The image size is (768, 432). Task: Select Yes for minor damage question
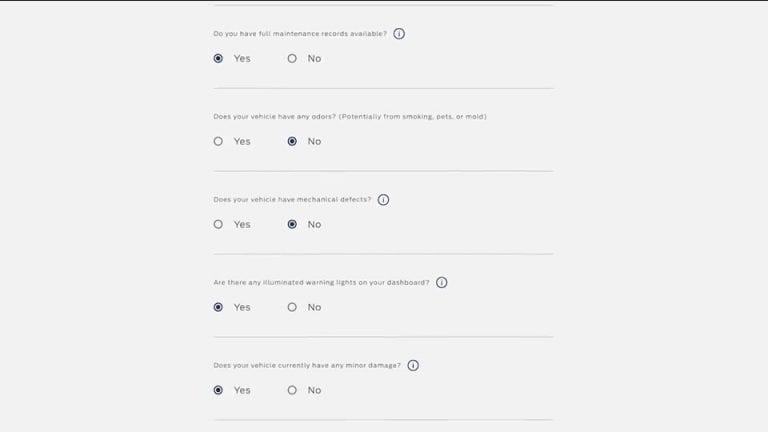tap(218, 390)
